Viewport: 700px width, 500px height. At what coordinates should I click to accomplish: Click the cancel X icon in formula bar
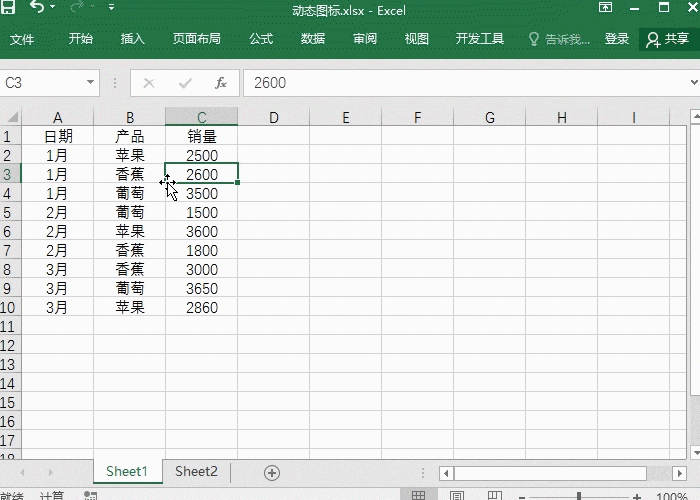pos(149,83)
